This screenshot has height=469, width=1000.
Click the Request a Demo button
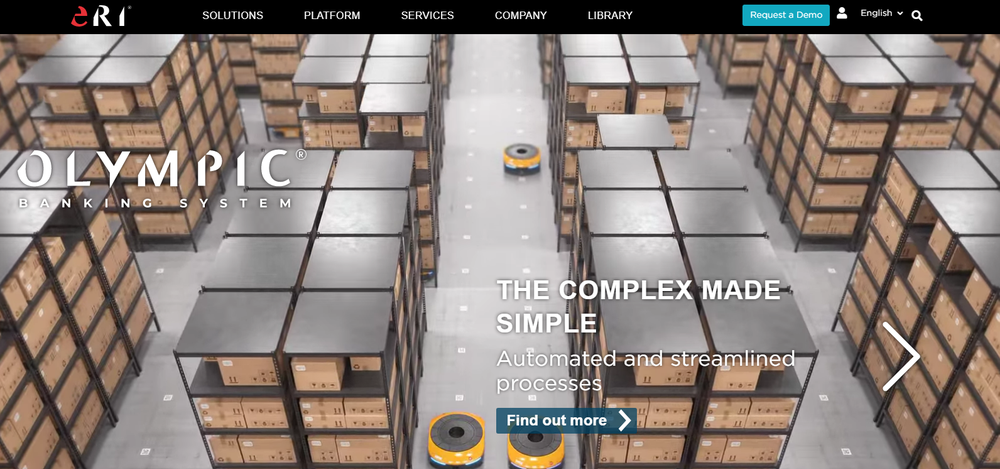[x=786, y=15]
